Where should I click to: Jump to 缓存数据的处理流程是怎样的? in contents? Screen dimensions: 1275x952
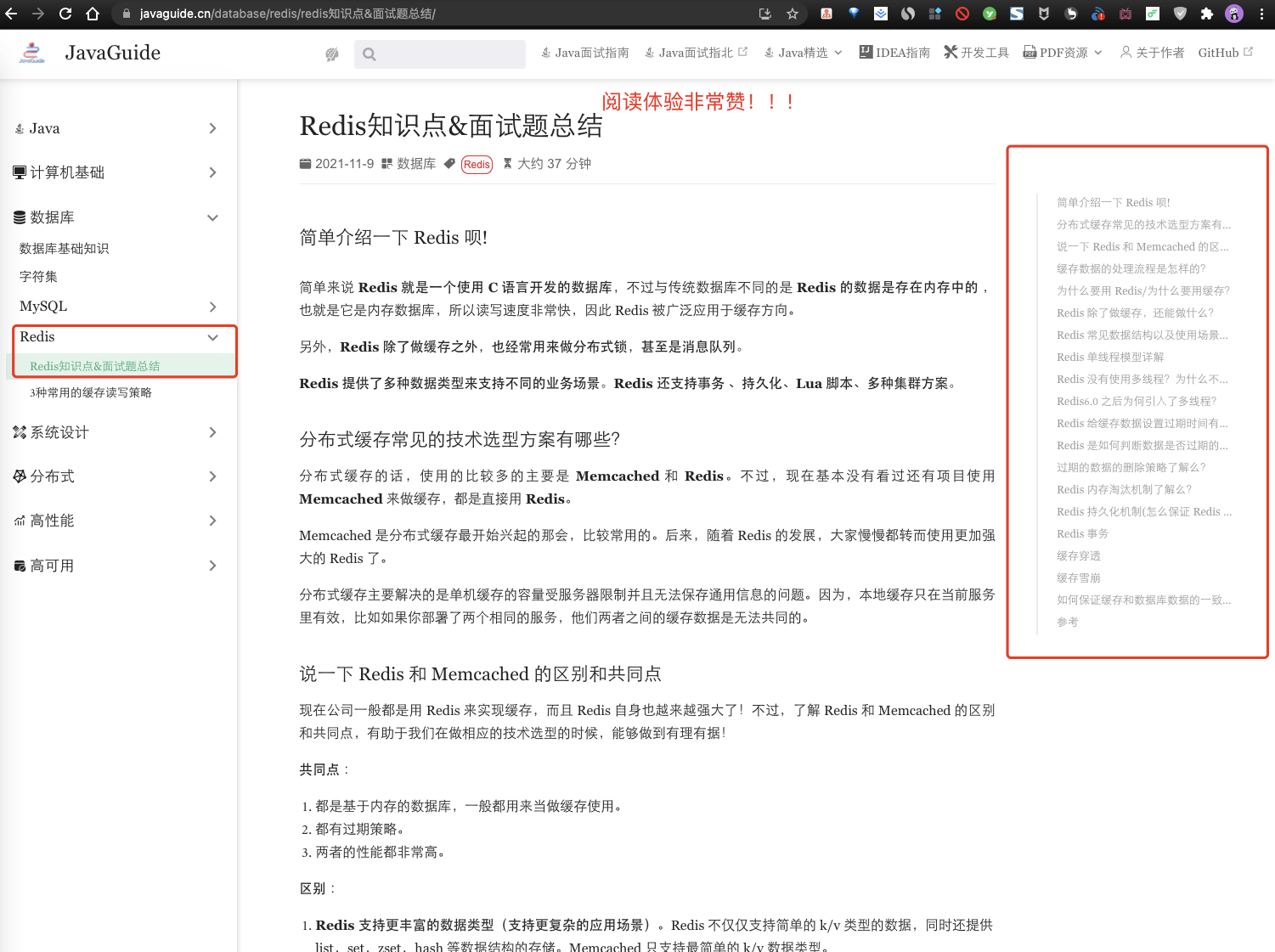click(x=1131, y=268)
